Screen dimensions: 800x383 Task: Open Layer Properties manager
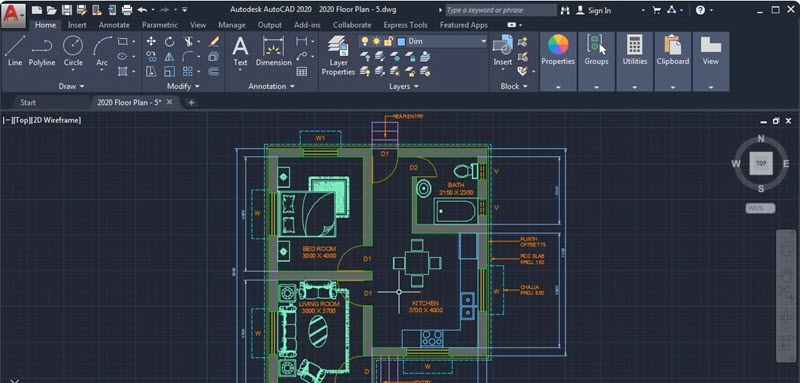point(338,56)
